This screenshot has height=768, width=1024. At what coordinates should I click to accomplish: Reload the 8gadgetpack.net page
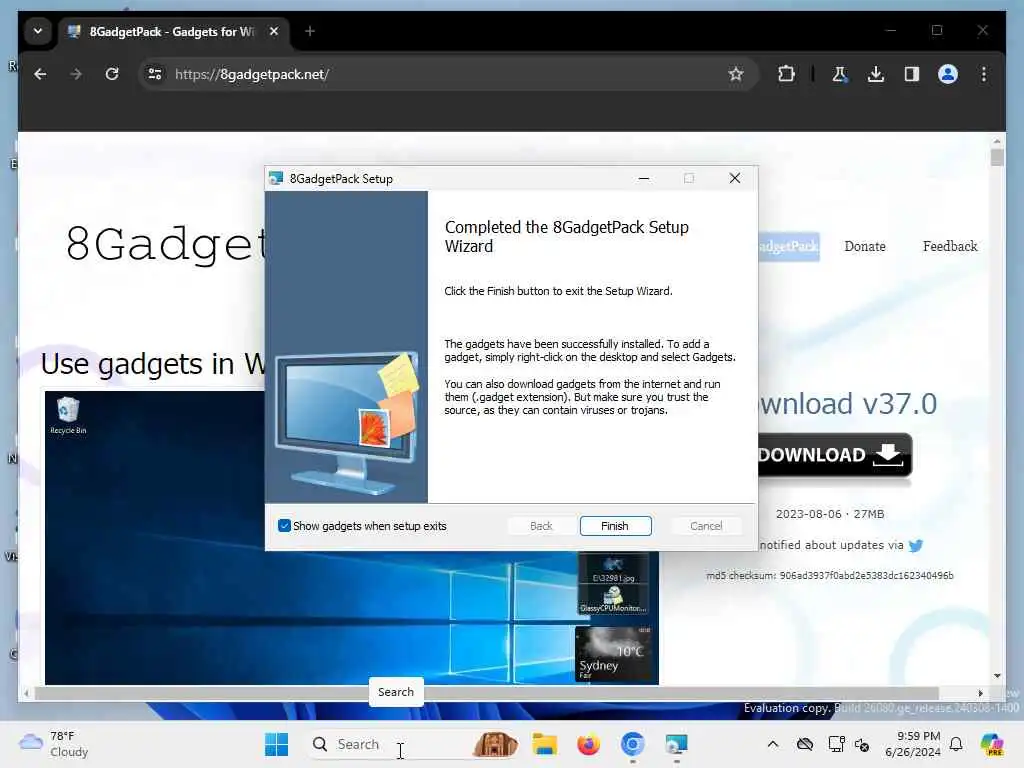click(112, 74)
